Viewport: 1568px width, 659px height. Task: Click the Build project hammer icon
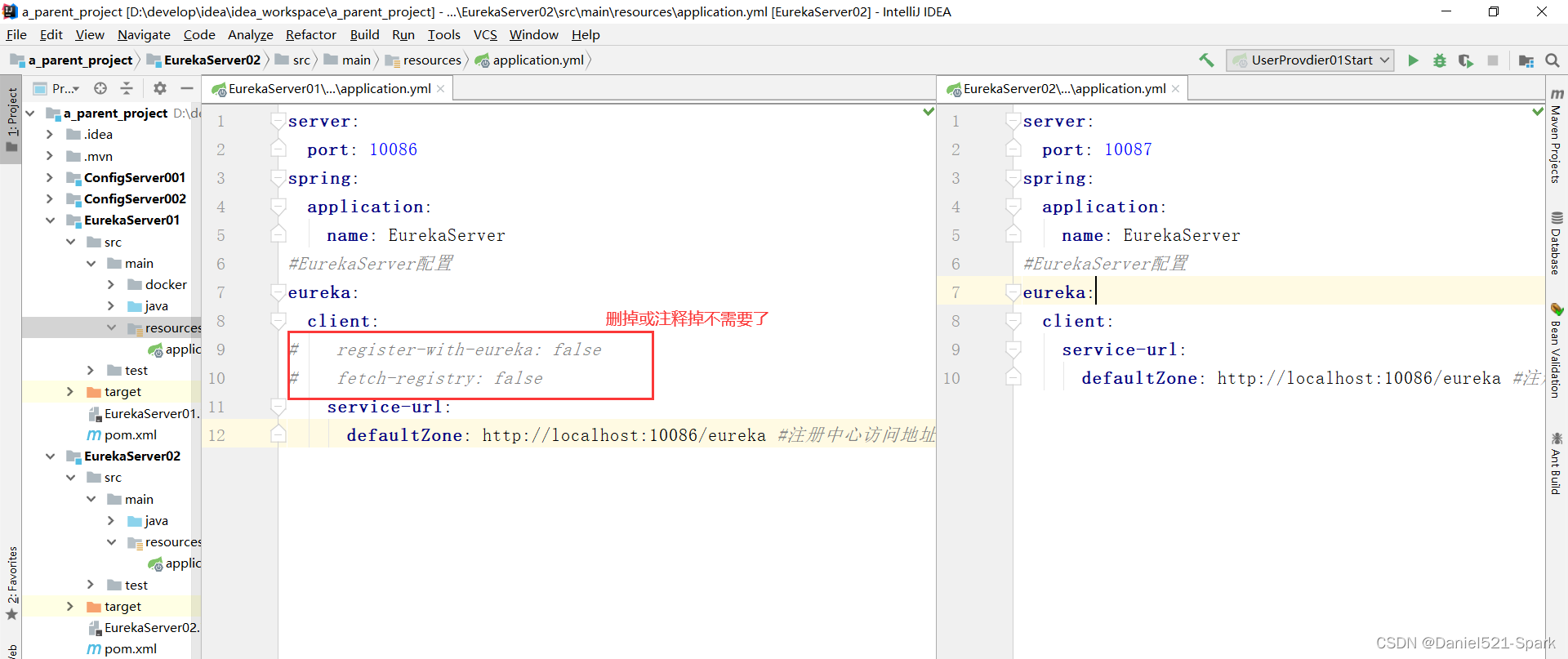pyautogui.click(x=1206, y=60)
